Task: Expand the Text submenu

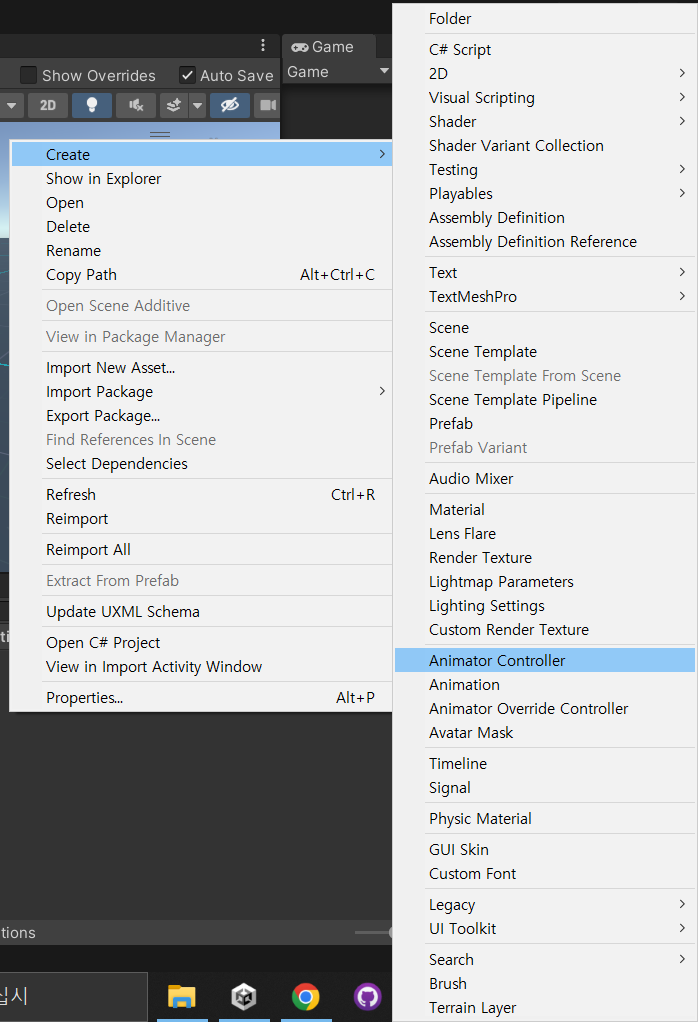Action: pyautogui.click(x=545, y=273)
